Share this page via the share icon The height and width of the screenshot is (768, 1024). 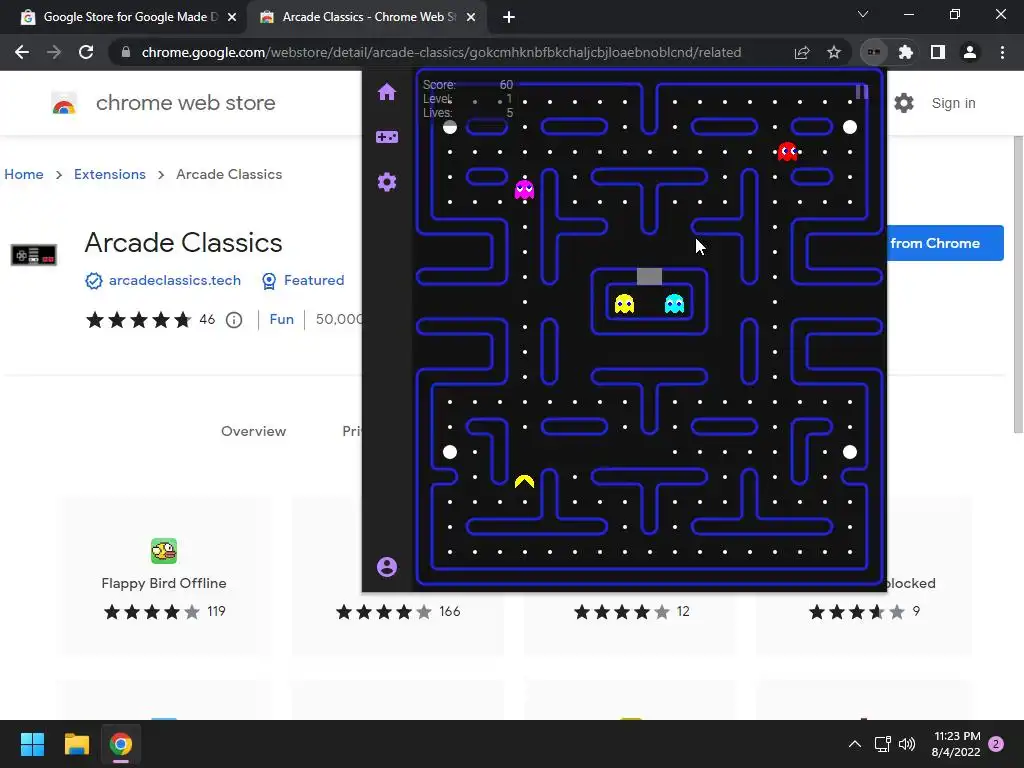point(802,52)
